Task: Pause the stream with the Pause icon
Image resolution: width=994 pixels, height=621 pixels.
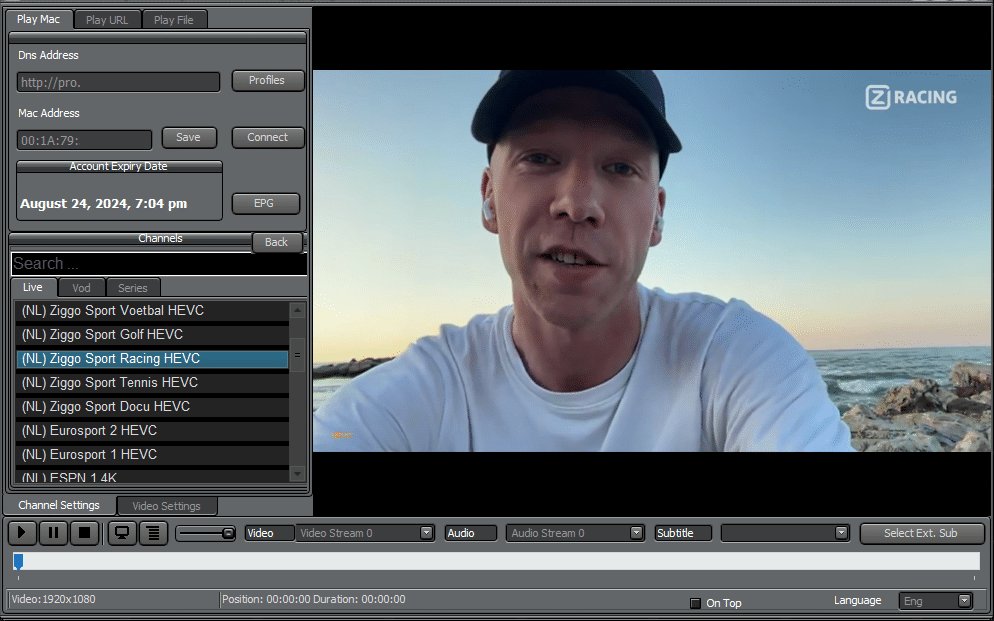Action: point(54,533)
